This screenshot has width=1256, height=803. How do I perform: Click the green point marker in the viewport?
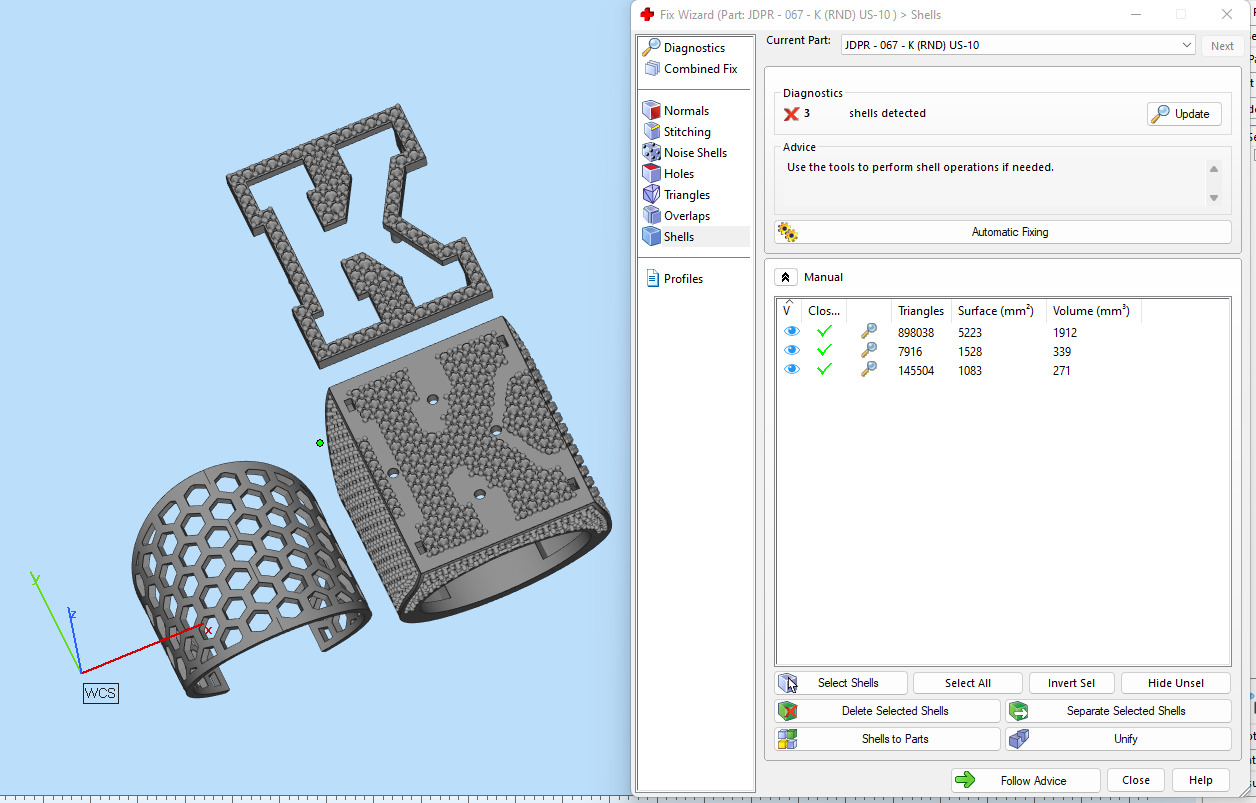click(x=320, y=443)
